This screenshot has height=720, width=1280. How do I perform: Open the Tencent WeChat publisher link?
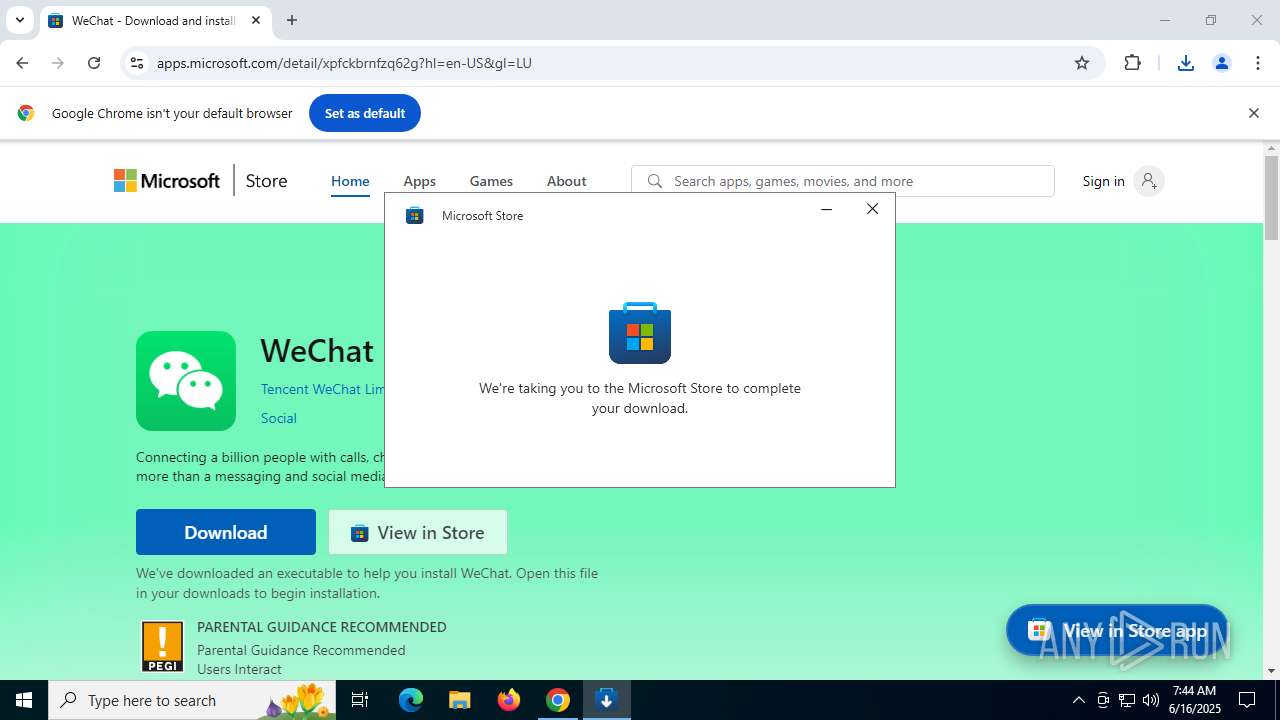pyautogui.click(x=322, y=389)
